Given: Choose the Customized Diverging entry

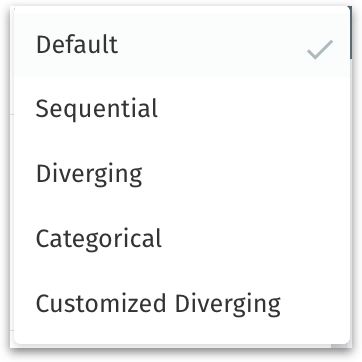Looking at the screenshot, I should coord(182,303).
